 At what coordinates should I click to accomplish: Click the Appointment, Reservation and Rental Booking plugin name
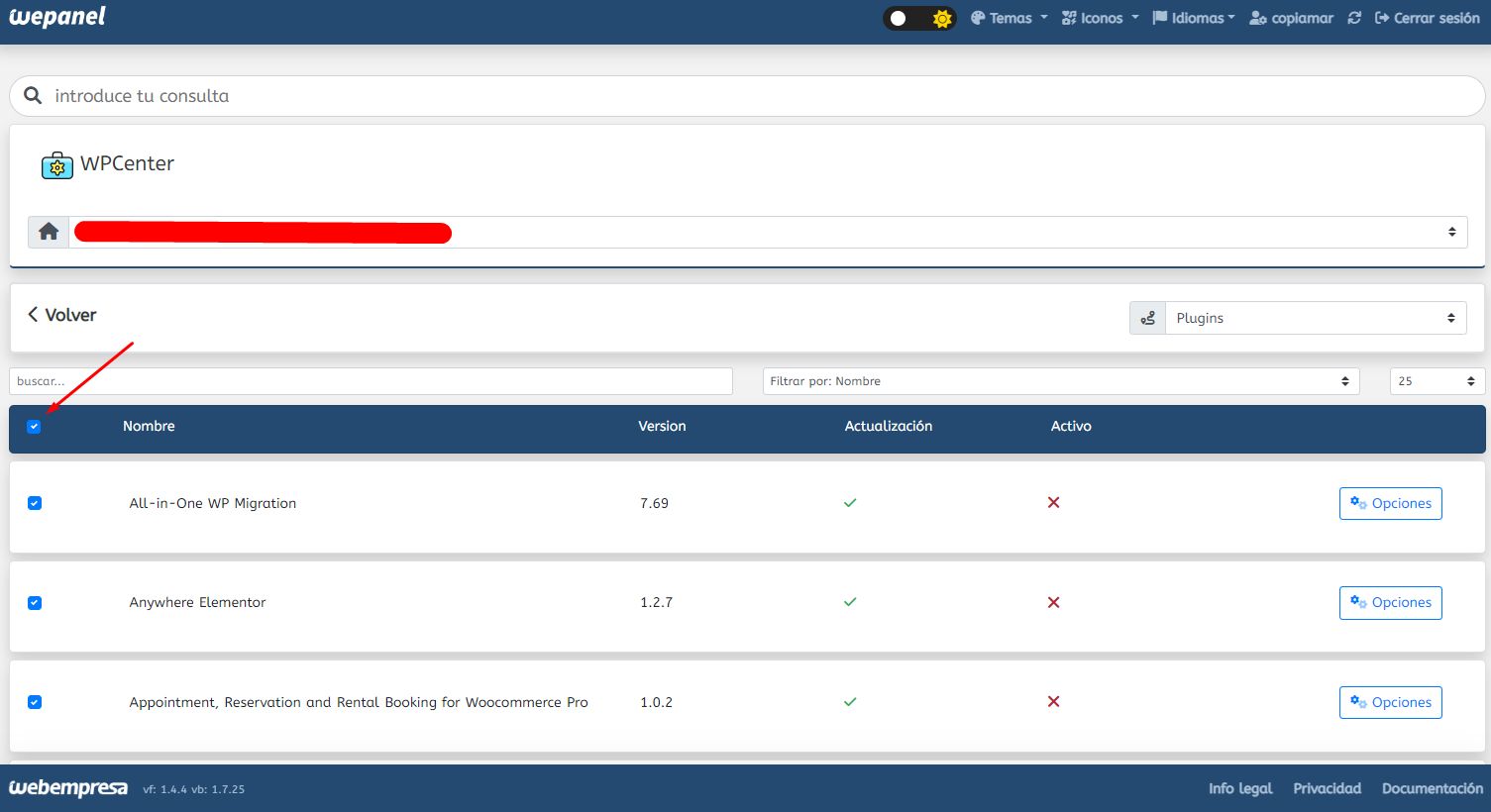[359, 702]
